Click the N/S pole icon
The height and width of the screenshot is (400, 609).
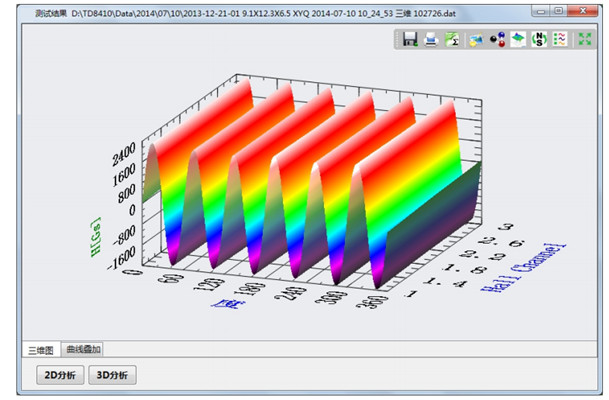coord(539,39)
